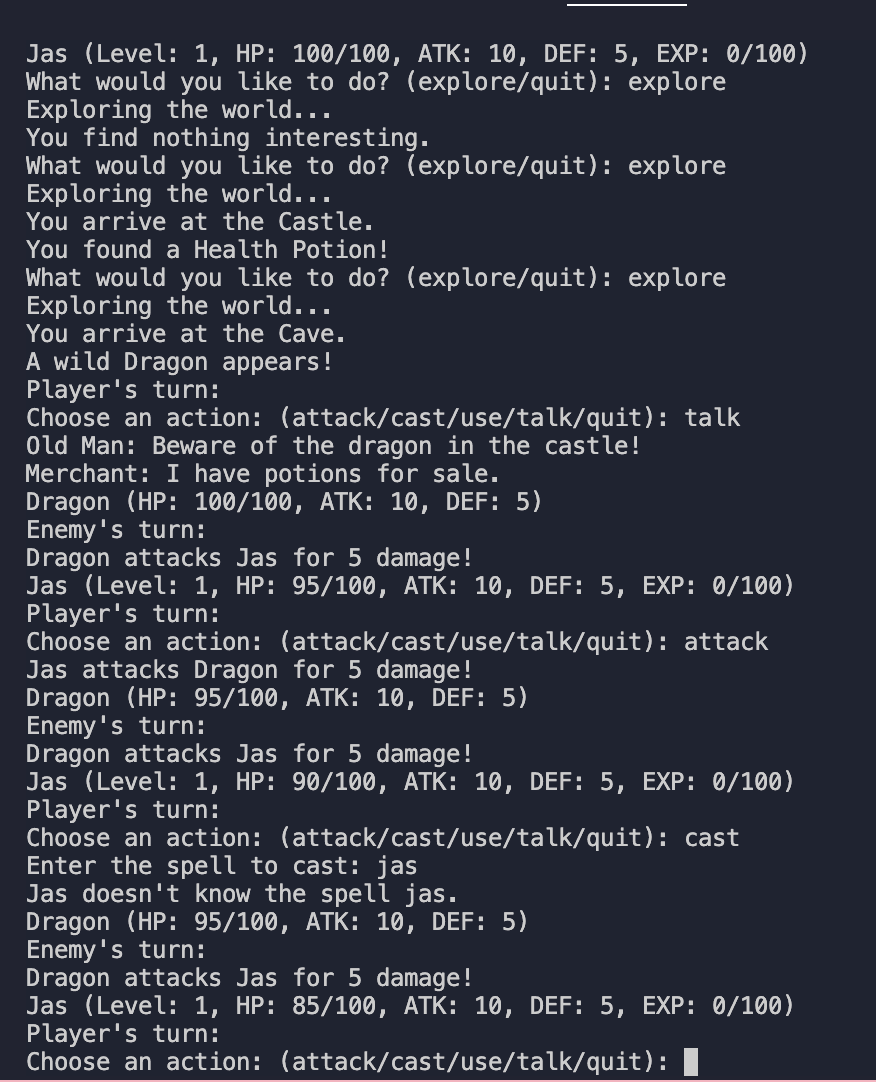This screenshot has width=876, height=1082.
Task: Click the Dragon stats line showing HP 100/100
Action: tap(284, 502)
